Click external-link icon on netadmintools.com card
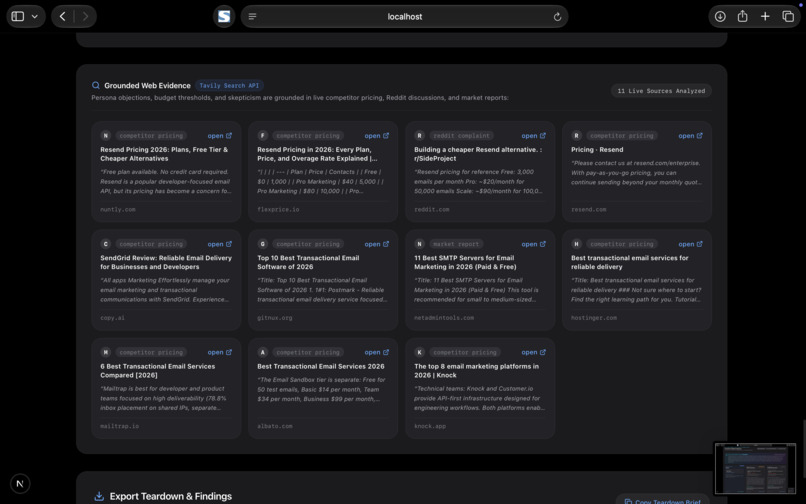The height and width of the screenshot is (504, 806). 543,244
